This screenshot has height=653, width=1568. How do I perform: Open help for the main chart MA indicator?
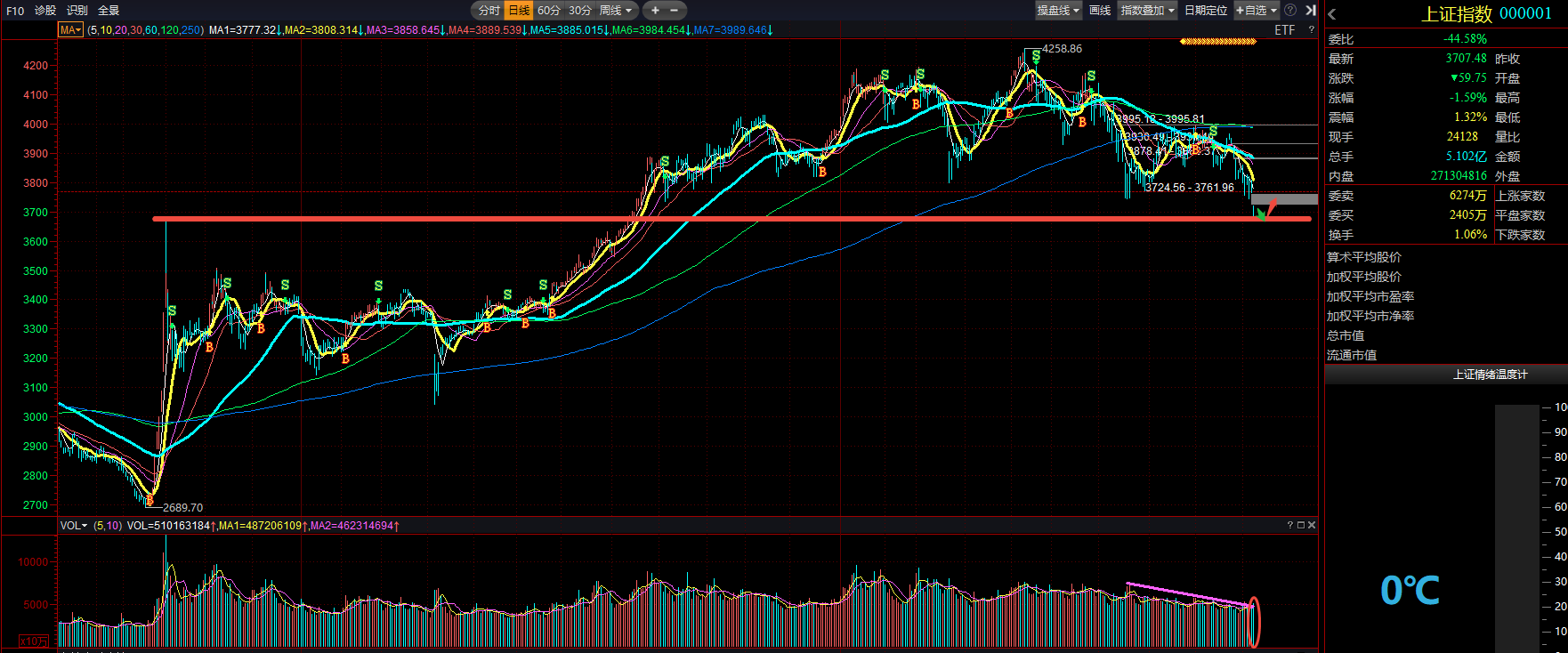(1311, 30)
